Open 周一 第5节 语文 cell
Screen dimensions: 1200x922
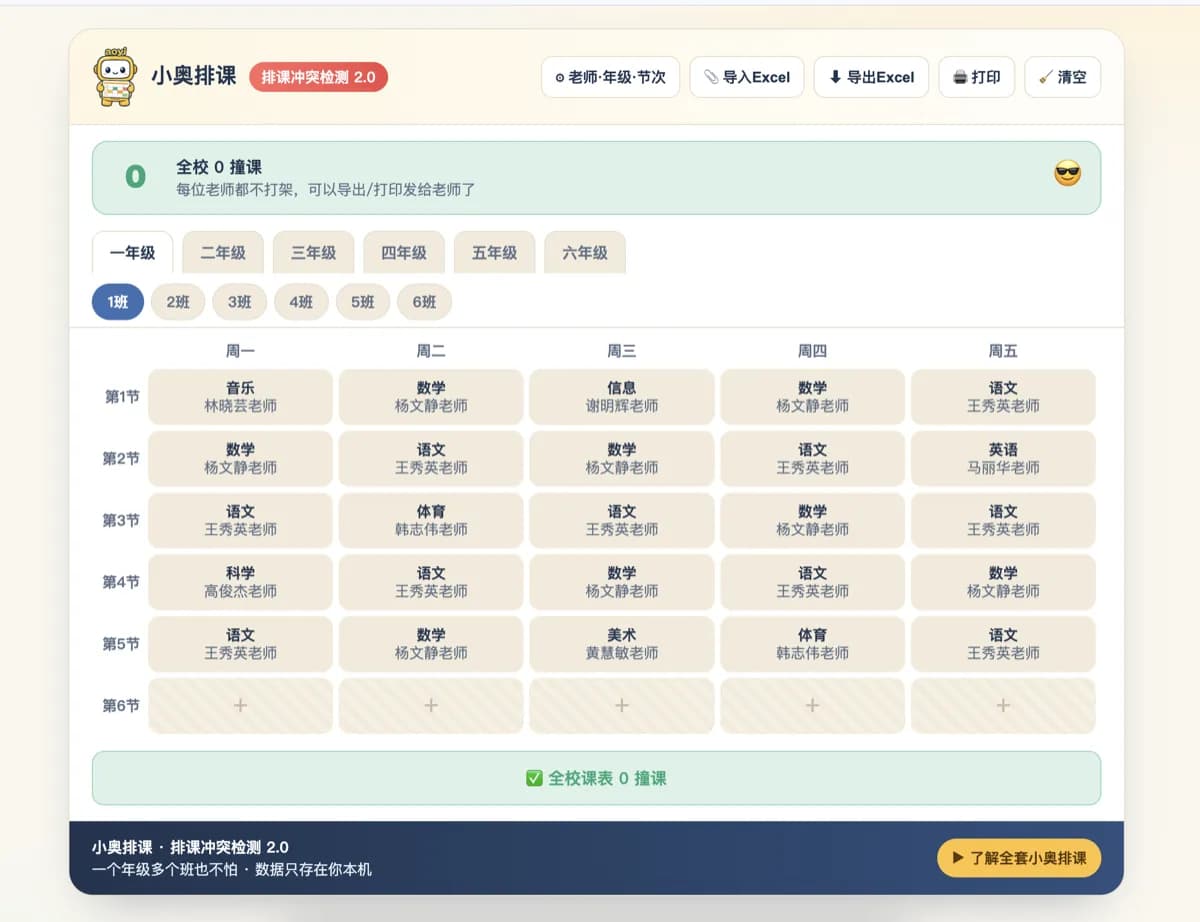point(240,644)
